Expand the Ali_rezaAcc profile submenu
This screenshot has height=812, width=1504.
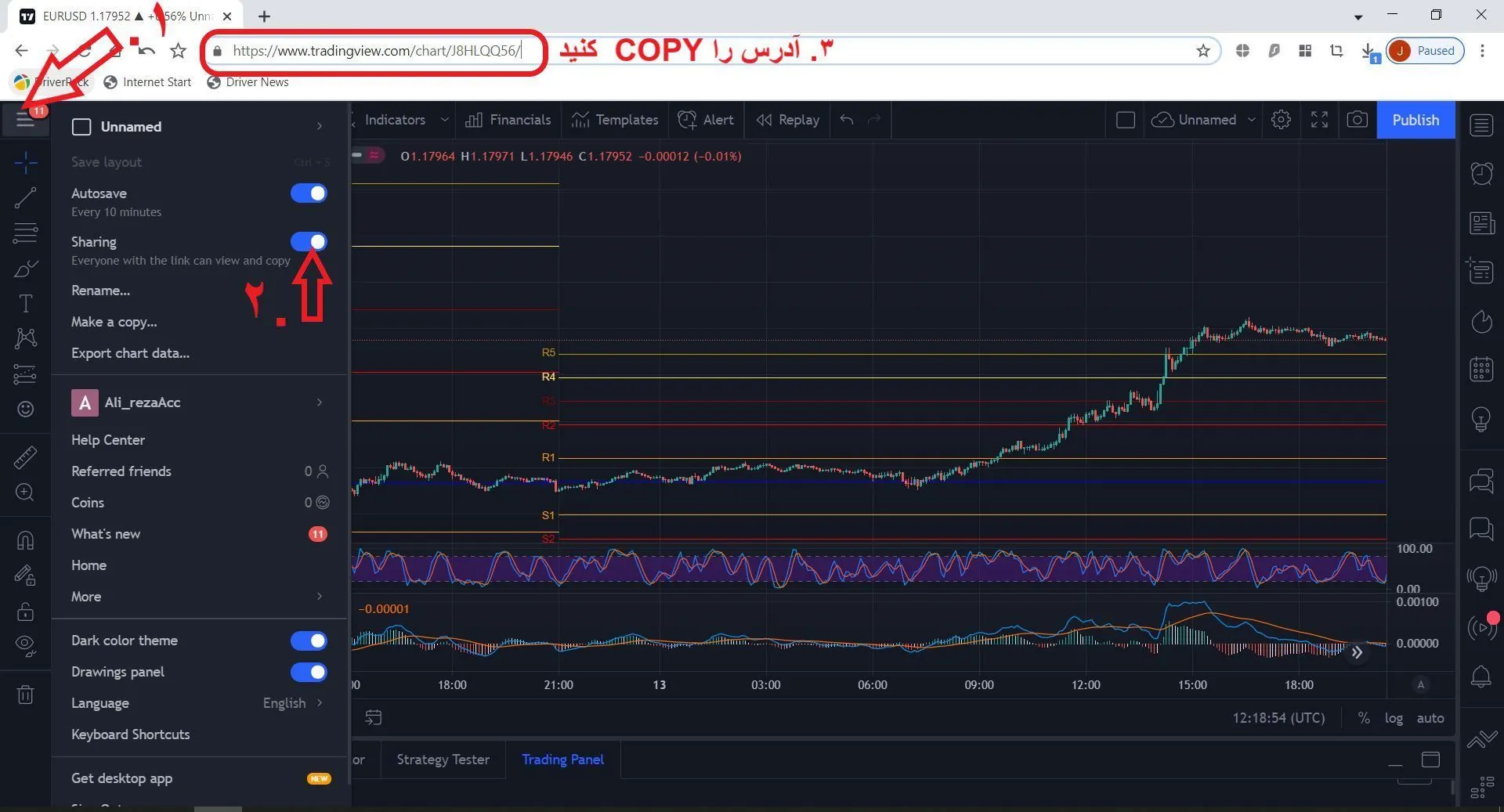(320, 402)
